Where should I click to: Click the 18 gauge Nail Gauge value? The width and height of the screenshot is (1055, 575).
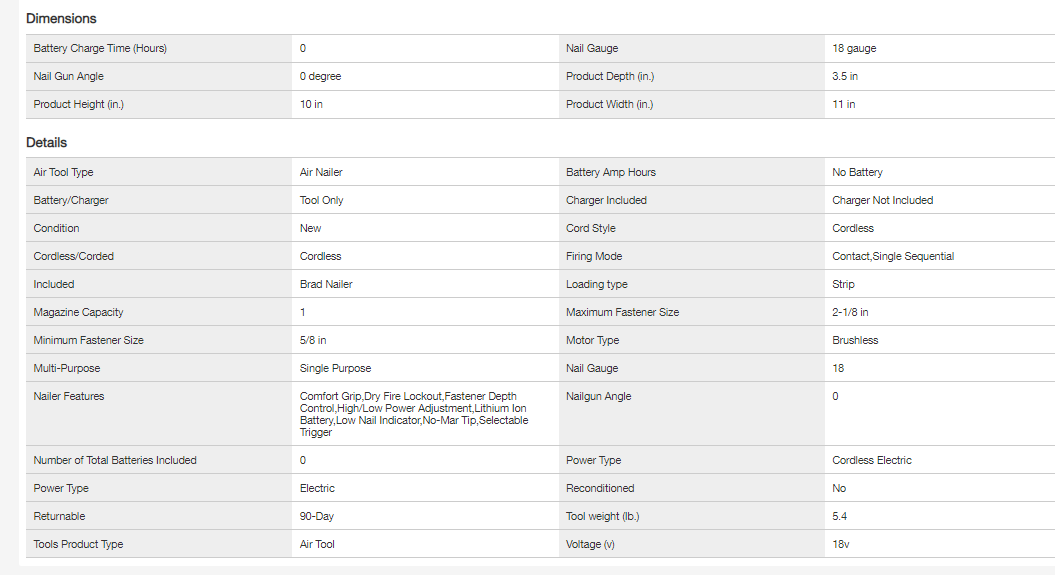click(854, 48)
